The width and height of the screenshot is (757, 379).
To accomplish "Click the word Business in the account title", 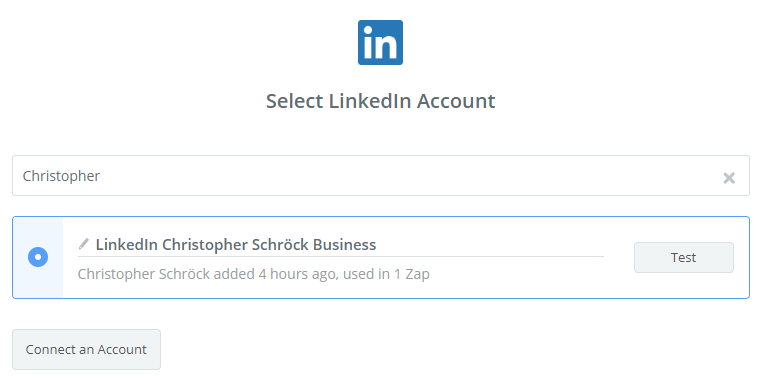I will [x=344, y=245].
